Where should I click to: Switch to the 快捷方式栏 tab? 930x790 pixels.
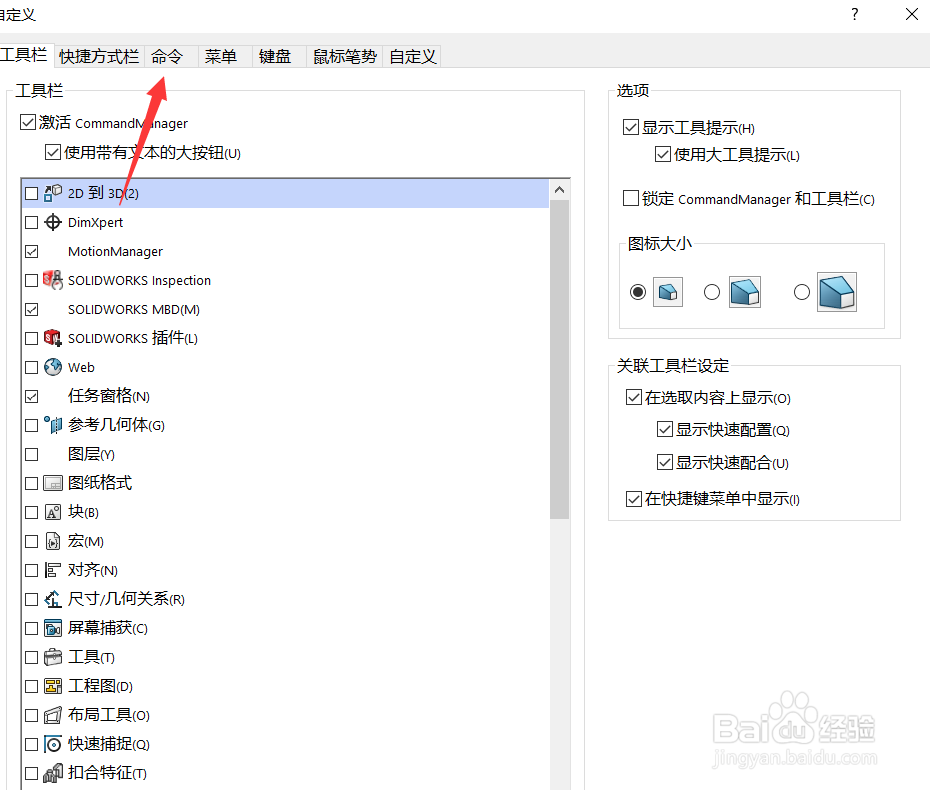(x=99, y=56)
